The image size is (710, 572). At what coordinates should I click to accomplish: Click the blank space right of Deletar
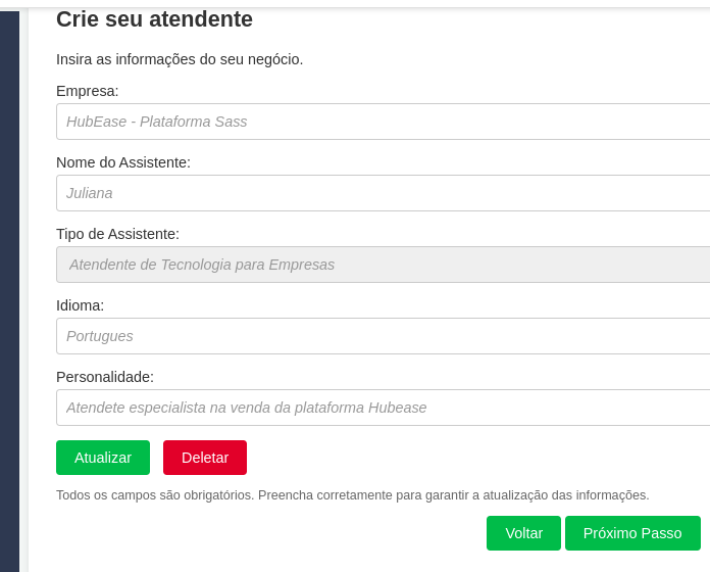coord(450,458)
